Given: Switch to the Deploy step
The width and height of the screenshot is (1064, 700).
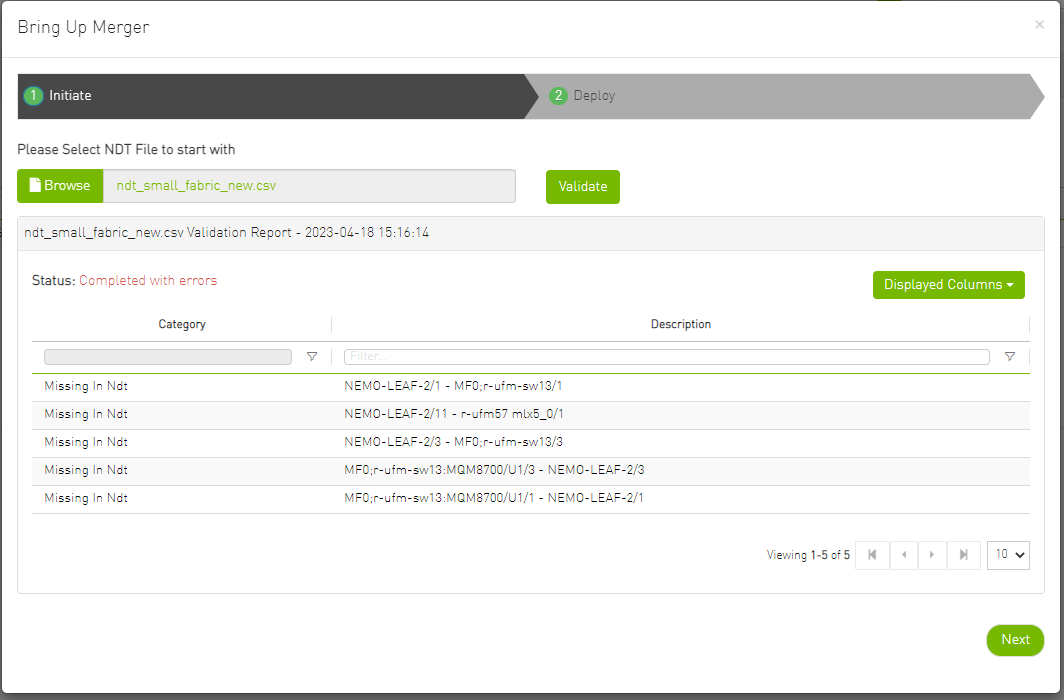Looking at the screenshot, I should coord(594,96).
